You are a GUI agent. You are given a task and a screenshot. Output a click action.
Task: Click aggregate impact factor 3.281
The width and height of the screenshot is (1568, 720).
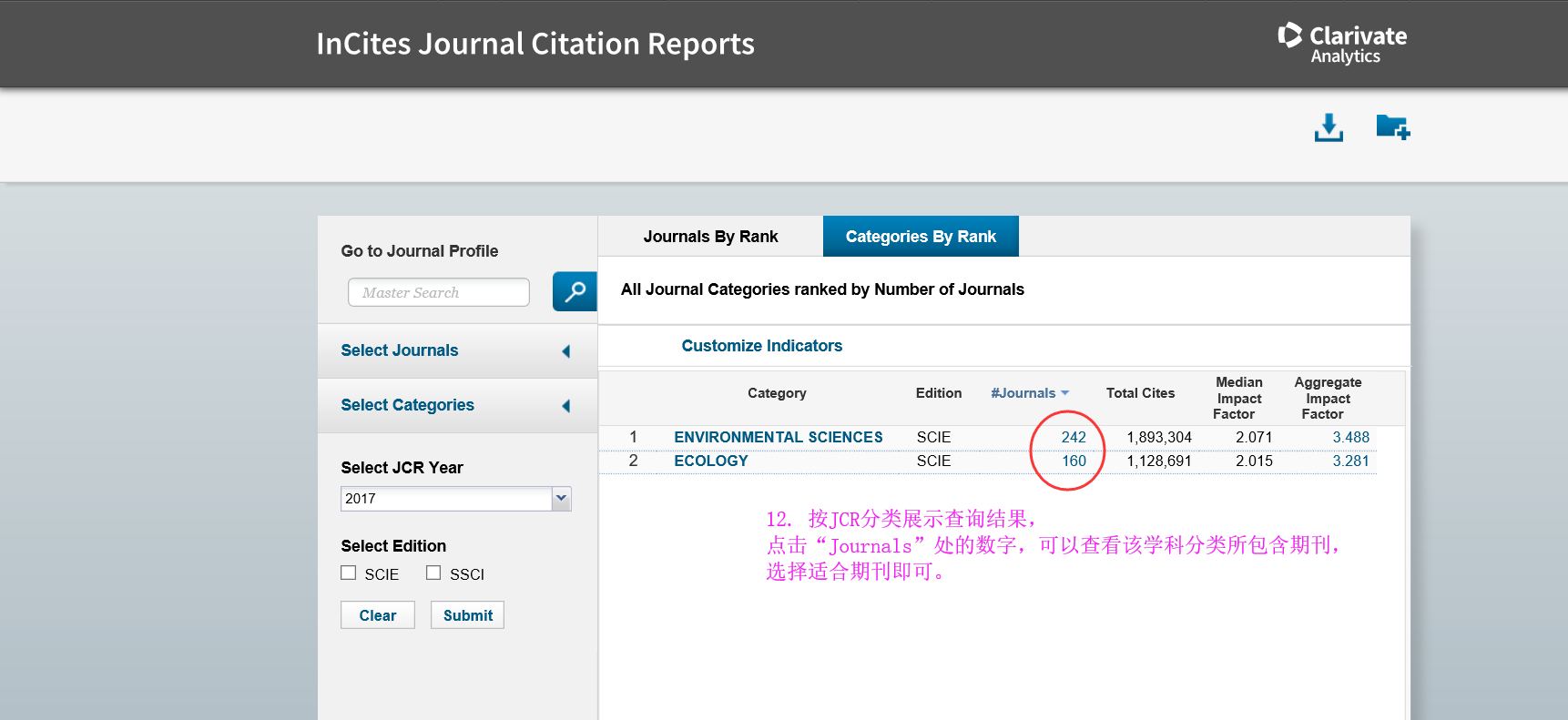point(1351,461)
